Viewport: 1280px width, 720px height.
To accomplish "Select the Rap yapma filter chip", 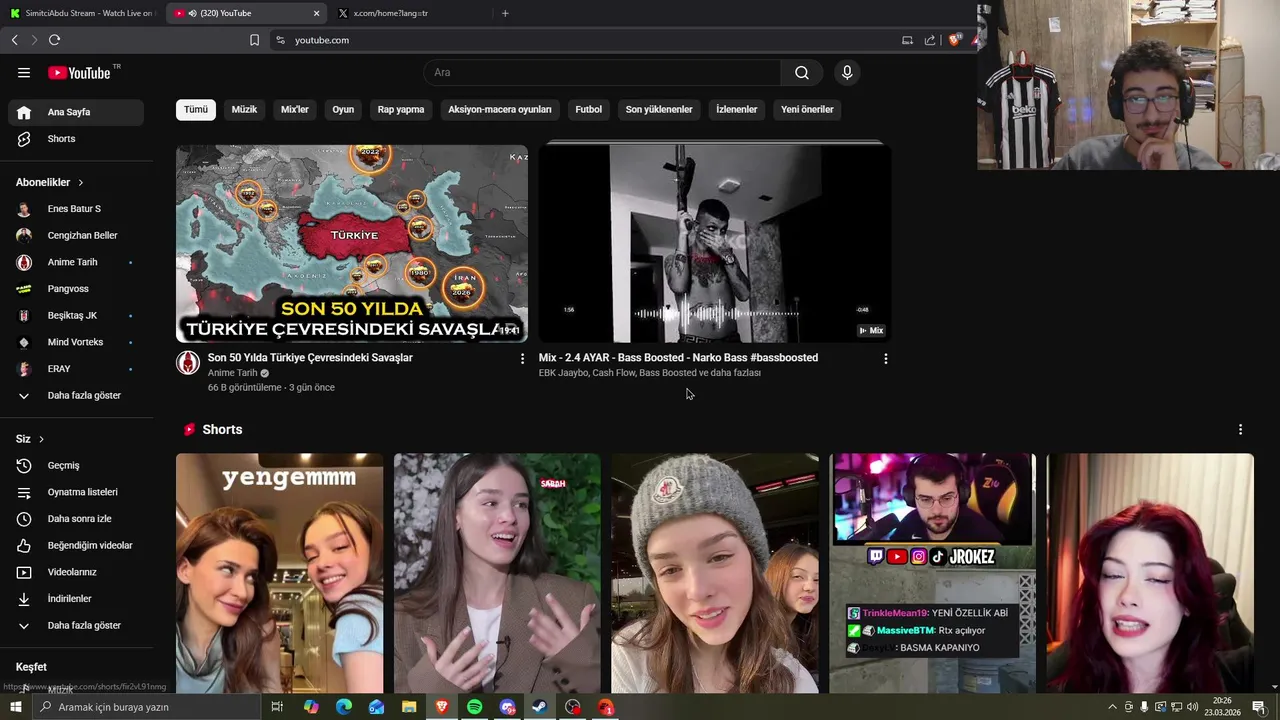I will (x=401, y=109).
